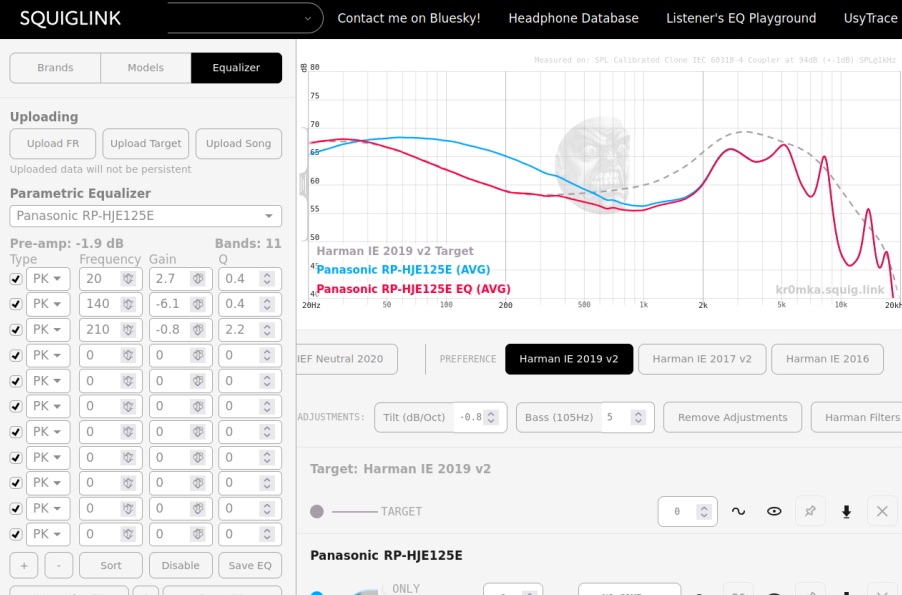902x595 pixels.
Task: Click minus icon to remove band
Action: click(x=59, y=566)
